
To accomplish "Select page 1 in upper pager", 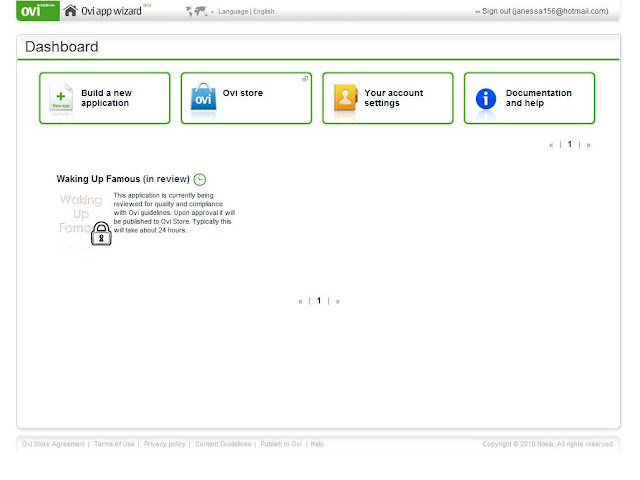I will (x=569, y=144).
